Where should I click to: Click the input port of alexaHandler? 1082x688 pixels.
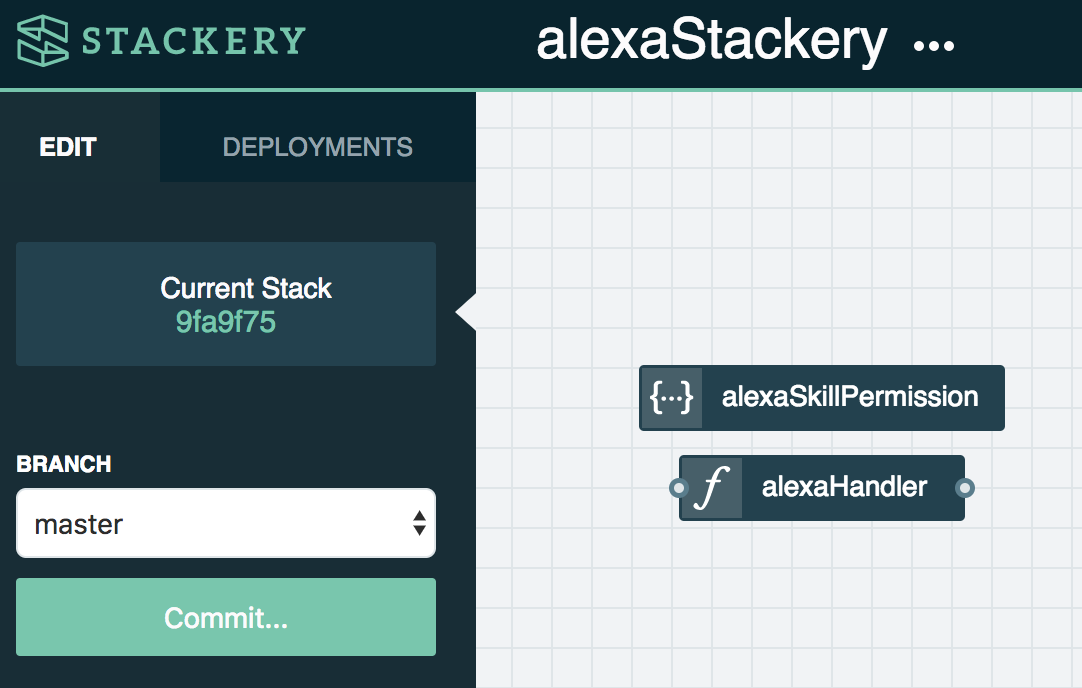click(679, 488)
